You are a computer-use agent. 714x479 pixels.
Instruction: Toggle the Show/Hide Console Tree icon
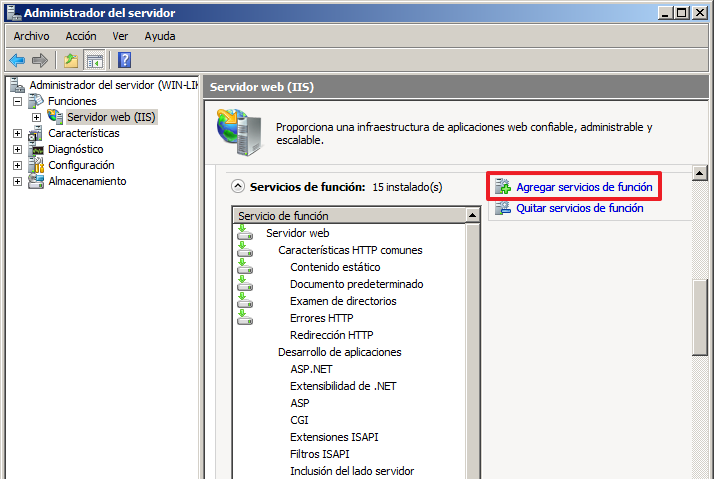coord(94,59)
